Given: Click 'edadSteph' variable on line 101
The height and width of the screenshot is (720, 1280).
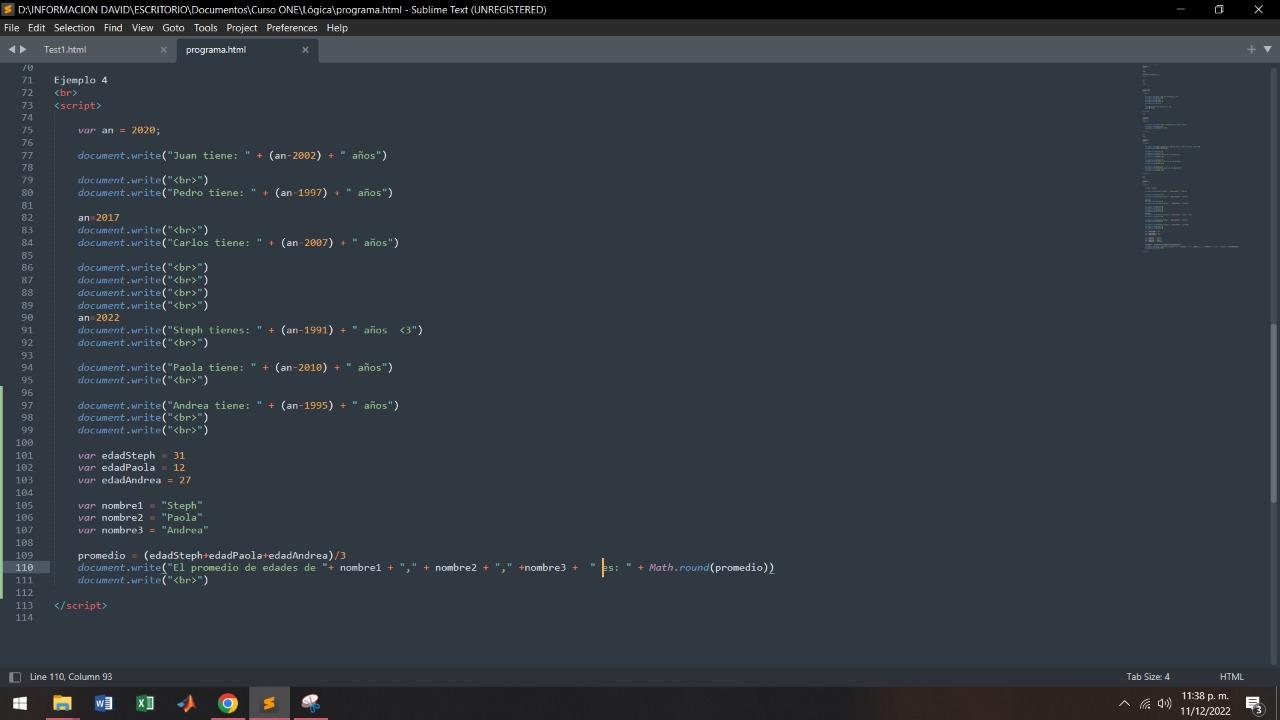Looking at the screenshot, I should pyautogui.click(x=128, y=455).
